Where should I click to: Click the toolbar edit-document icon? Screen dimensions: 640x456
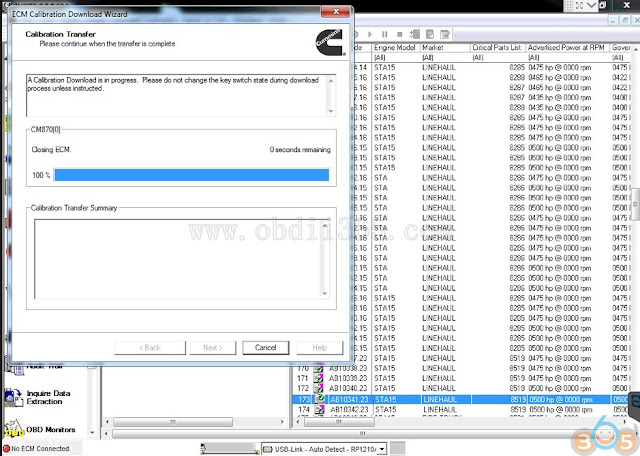(444, 35)
